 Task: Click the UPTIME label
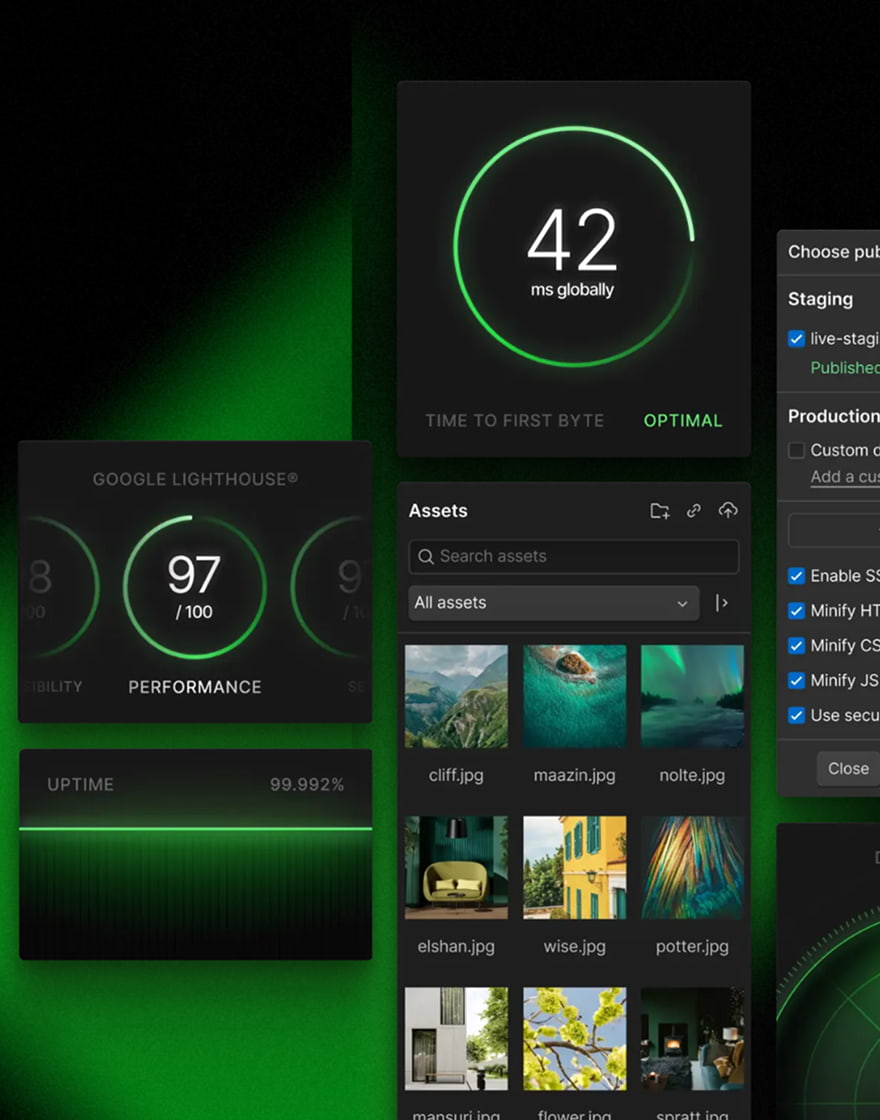click(x=80, y=784)
